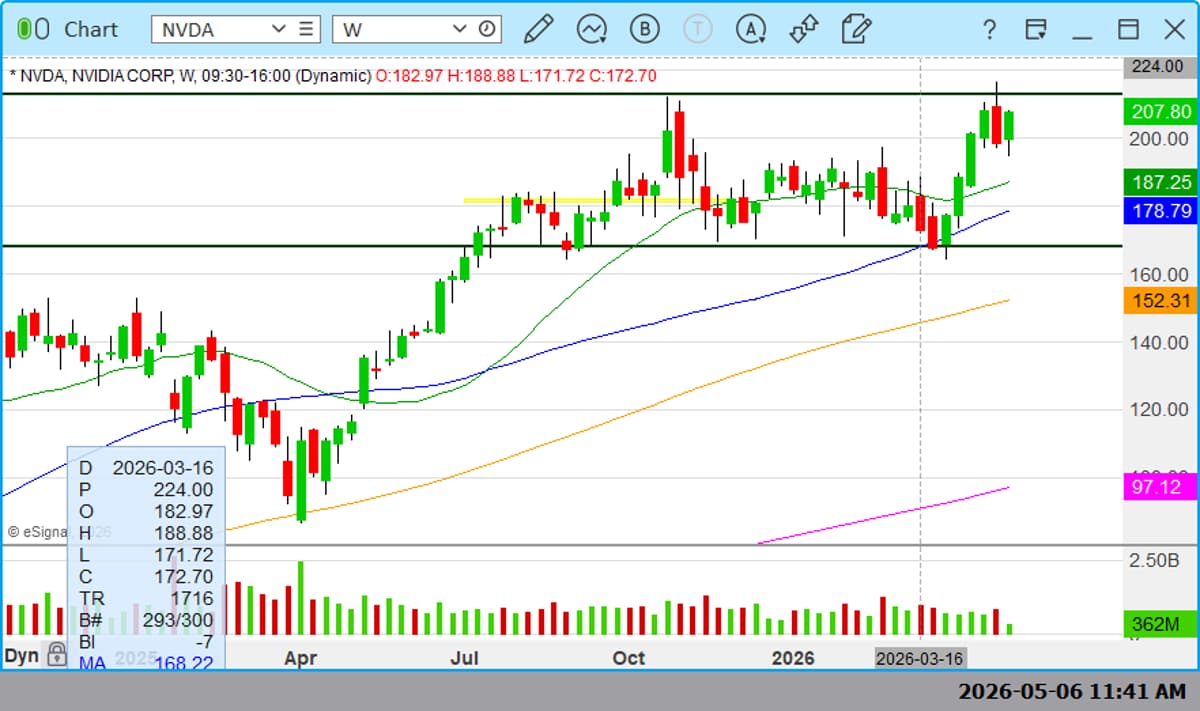
Task: Click the 187.25 green moving average label
Action: pyautogui.click(x=1160, y=182)
